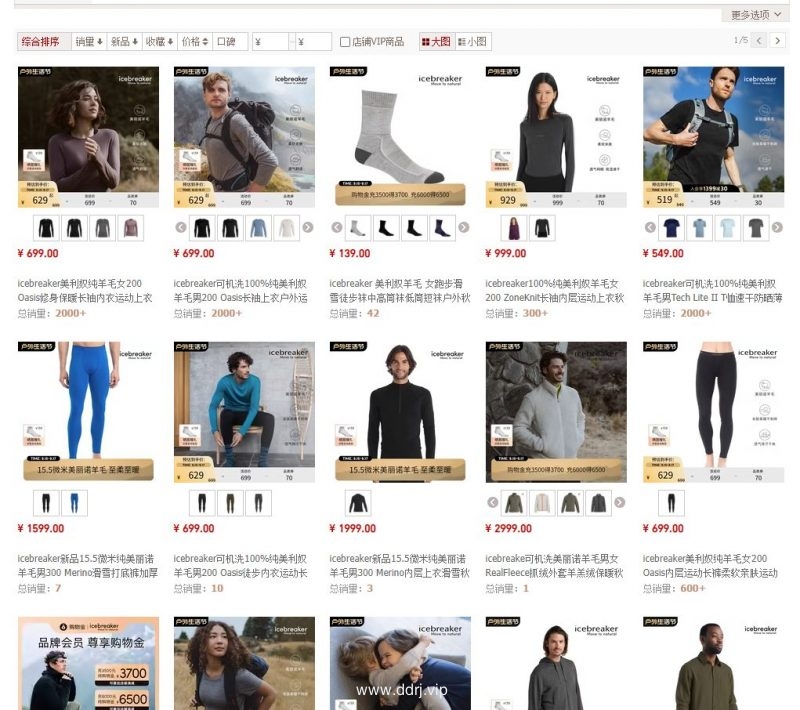800x710 pixels.
Task: Pick grey swatch under women's 200 Oasis修身 top
Action: click(103, 228)
